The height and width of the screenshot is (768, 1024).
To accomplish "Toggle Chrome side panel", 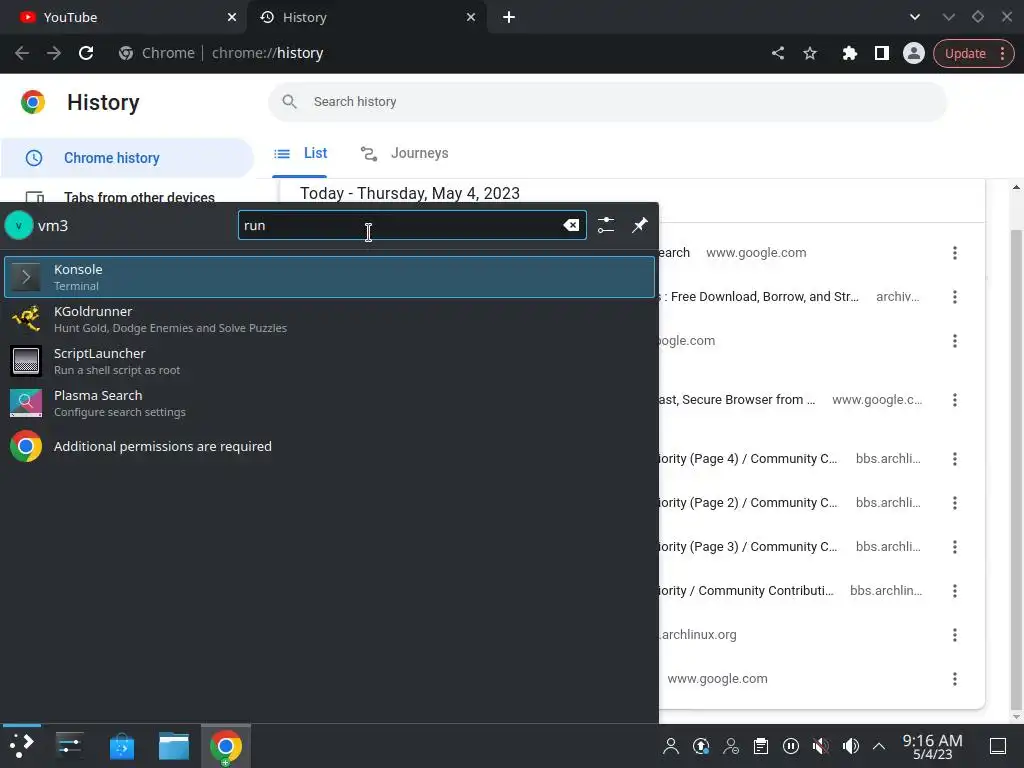I will click(x=882, y=53).
